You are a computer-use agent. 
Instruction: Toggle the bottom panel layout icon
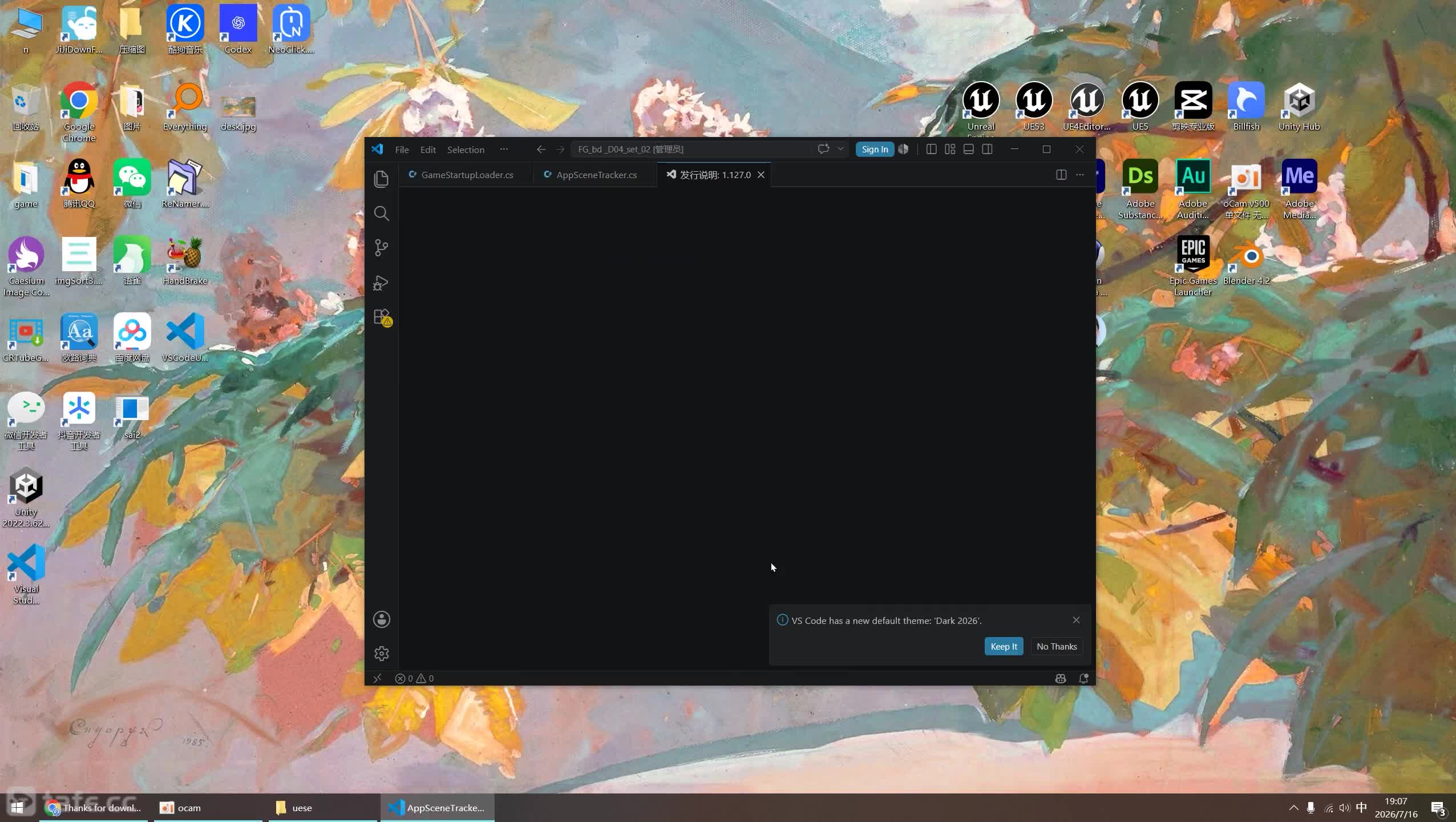[968, 149]
